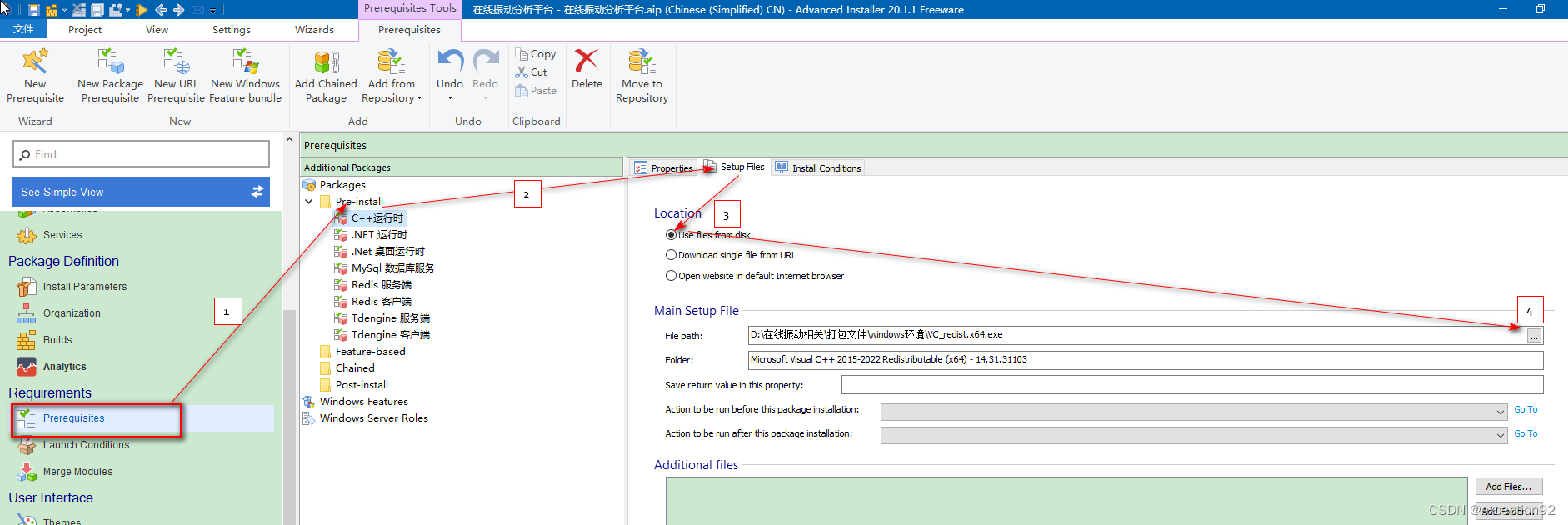Screen dimensions: 1568x525
Task: Select the Chained folder
Action: (355, 368)
